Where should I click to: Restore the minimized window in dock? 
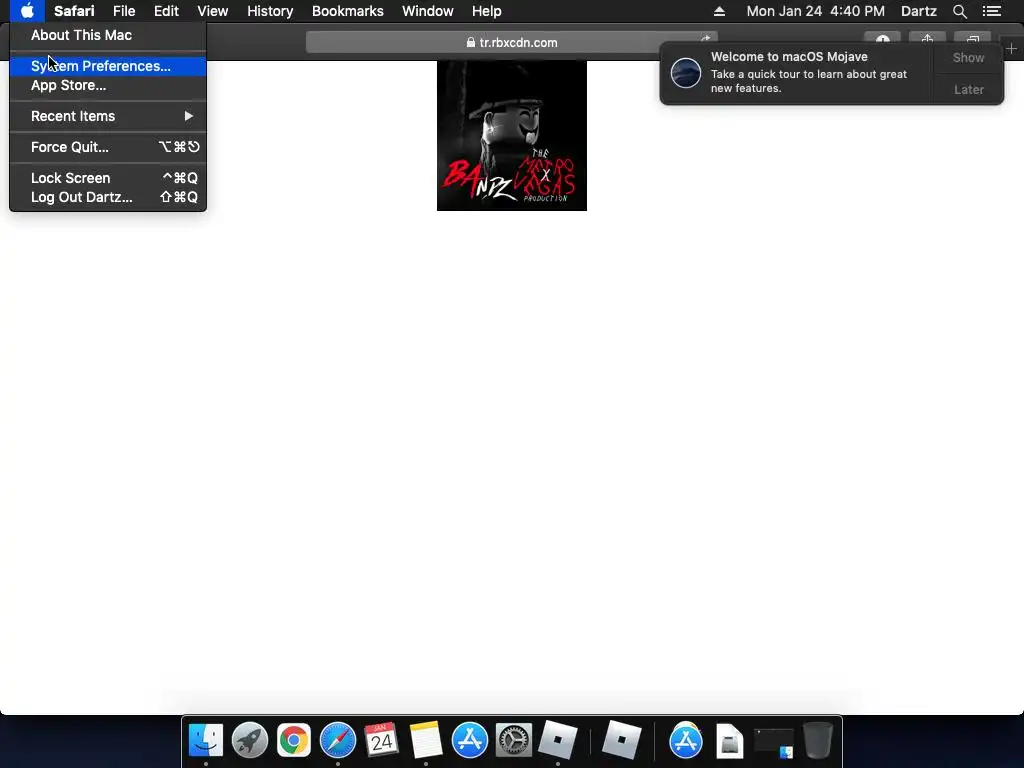coord(774,743)
